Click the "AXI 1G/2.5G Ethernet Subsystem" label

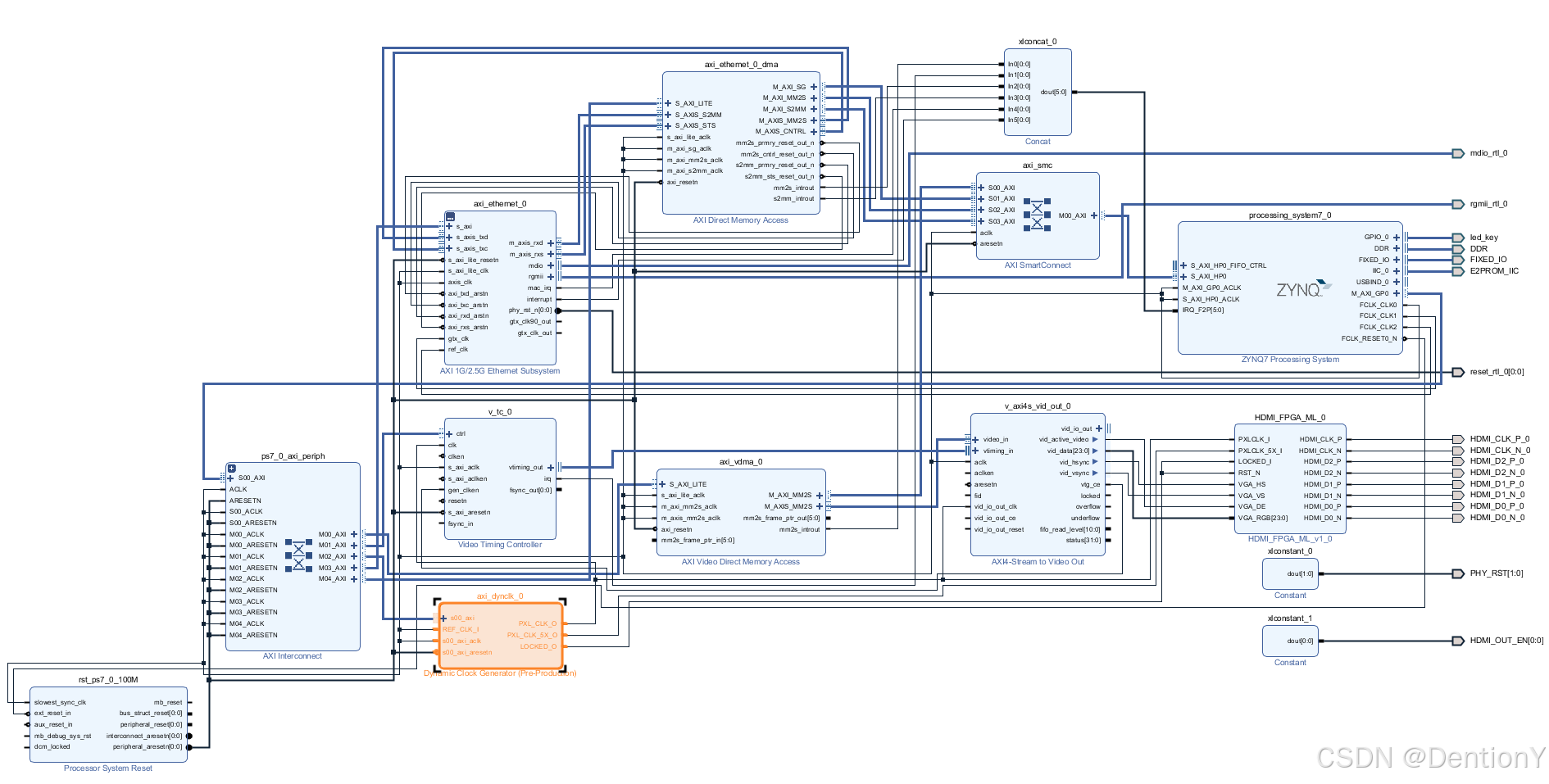point(500,371)
